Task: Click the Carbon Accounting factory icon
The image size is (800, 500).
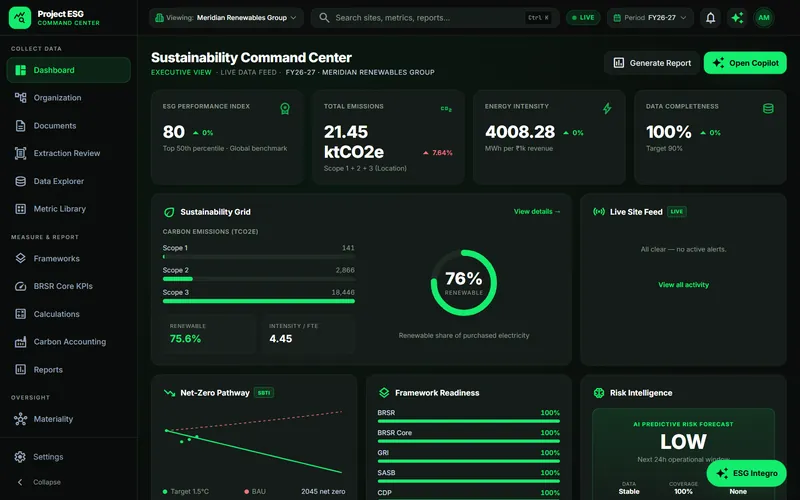Action: (20, 342)
